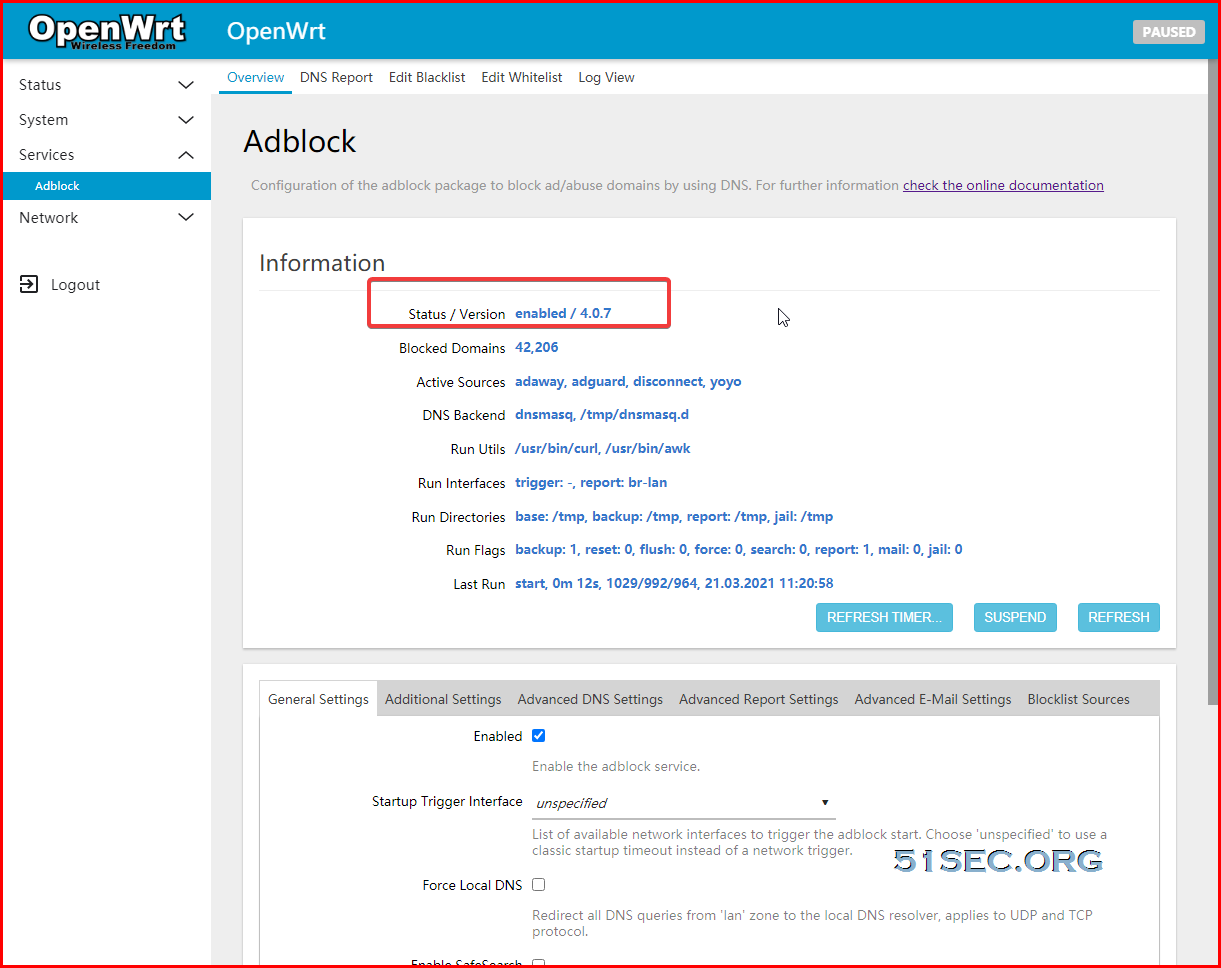
Task: Select the Advanced DNS Settings tab
Action: (x=590, y=699)
